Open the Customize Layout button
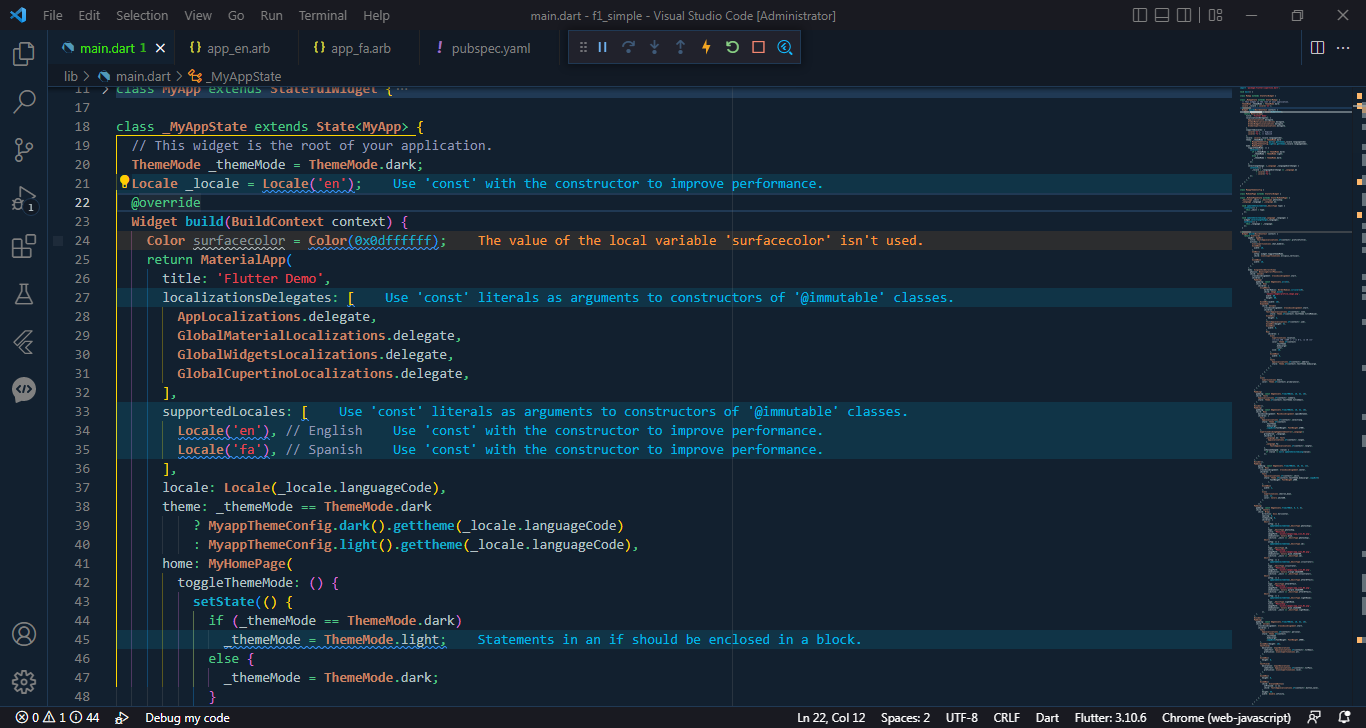 click(x=1214, y=15)
